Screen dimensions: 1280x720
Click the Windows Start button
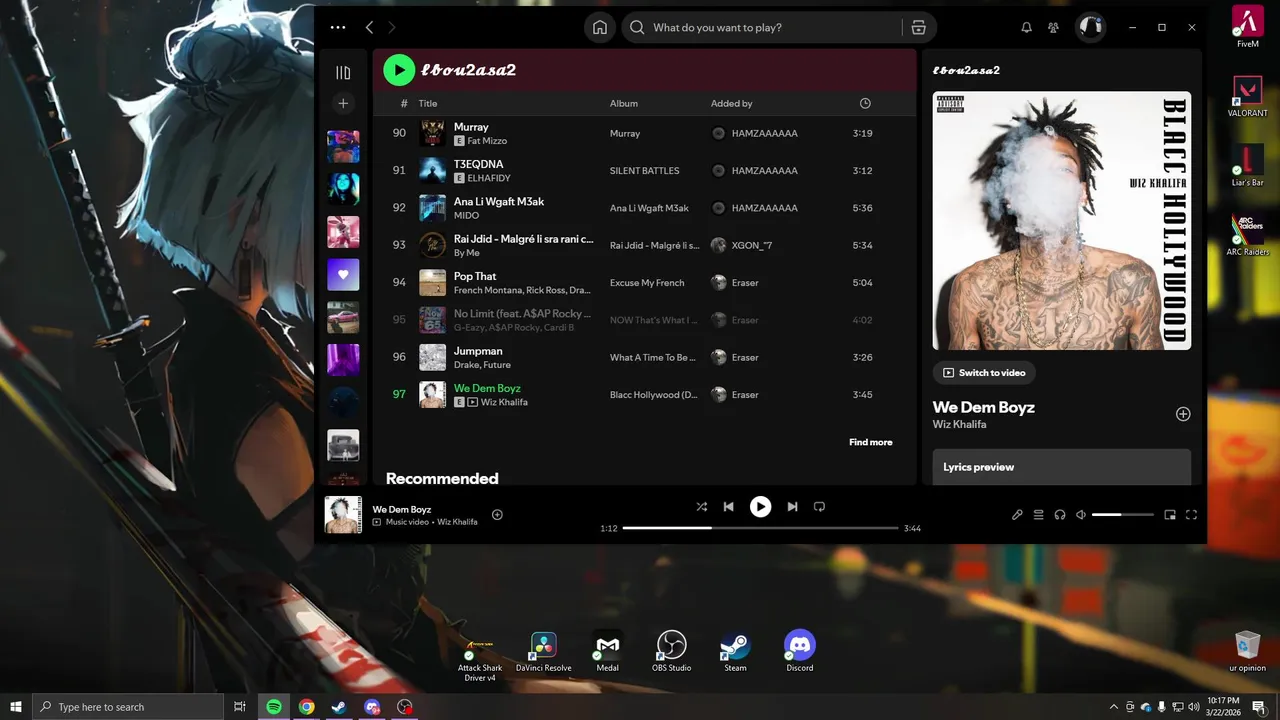14,707
